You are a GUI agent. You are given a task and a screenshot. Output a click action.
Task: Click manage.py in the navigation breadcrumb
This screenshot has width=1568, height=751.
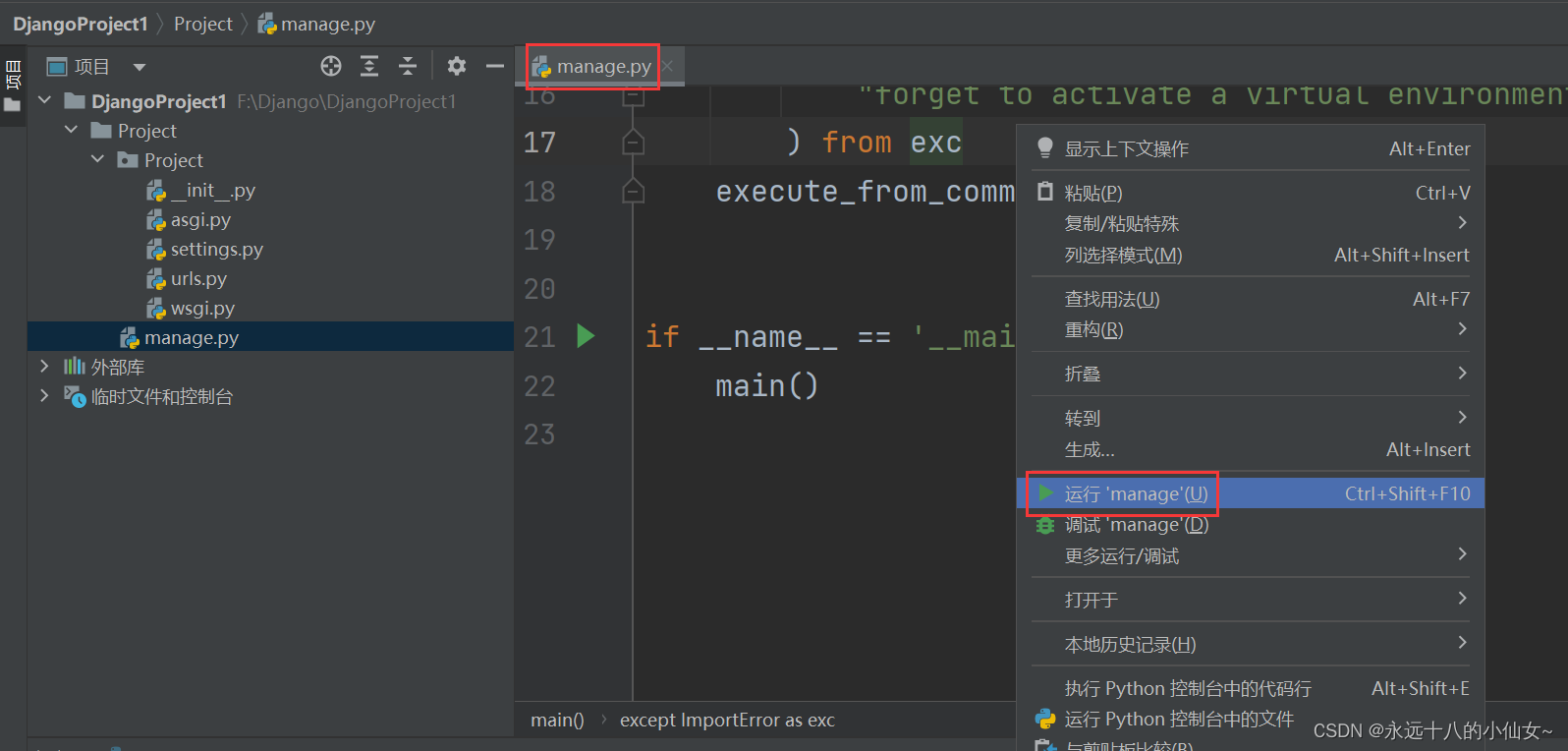point(316,24)
